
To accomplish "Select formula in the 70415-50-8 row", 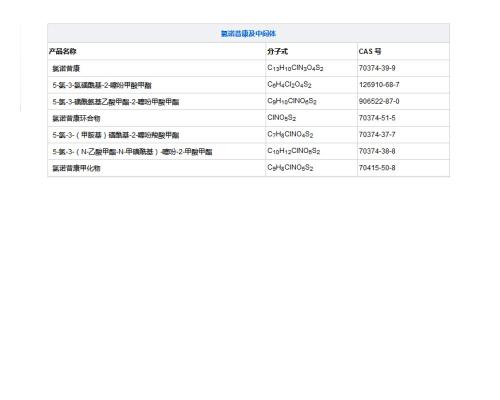I will tap(290, 168).
